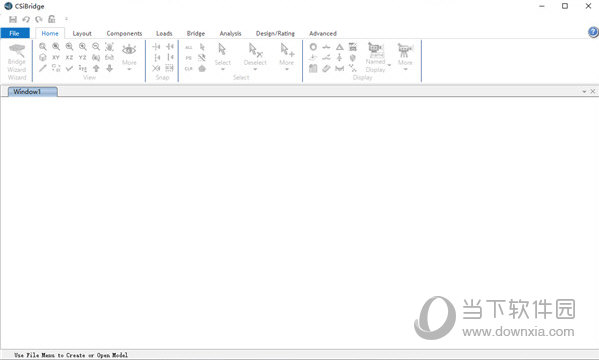Select the Home ribbon tab

50,33
